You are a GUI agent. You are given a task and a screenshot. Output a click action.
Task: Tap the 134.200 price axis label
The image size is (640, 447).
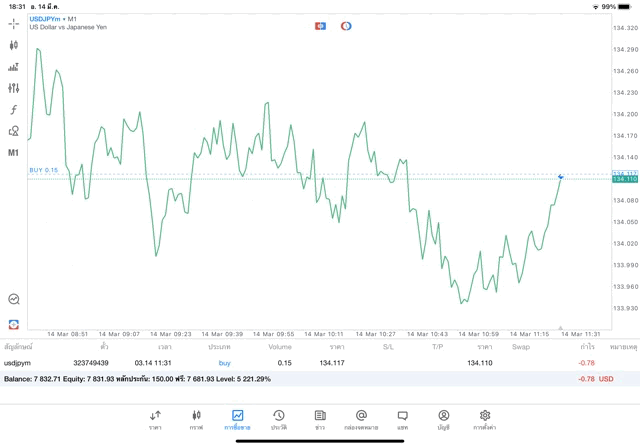[625, 114]
